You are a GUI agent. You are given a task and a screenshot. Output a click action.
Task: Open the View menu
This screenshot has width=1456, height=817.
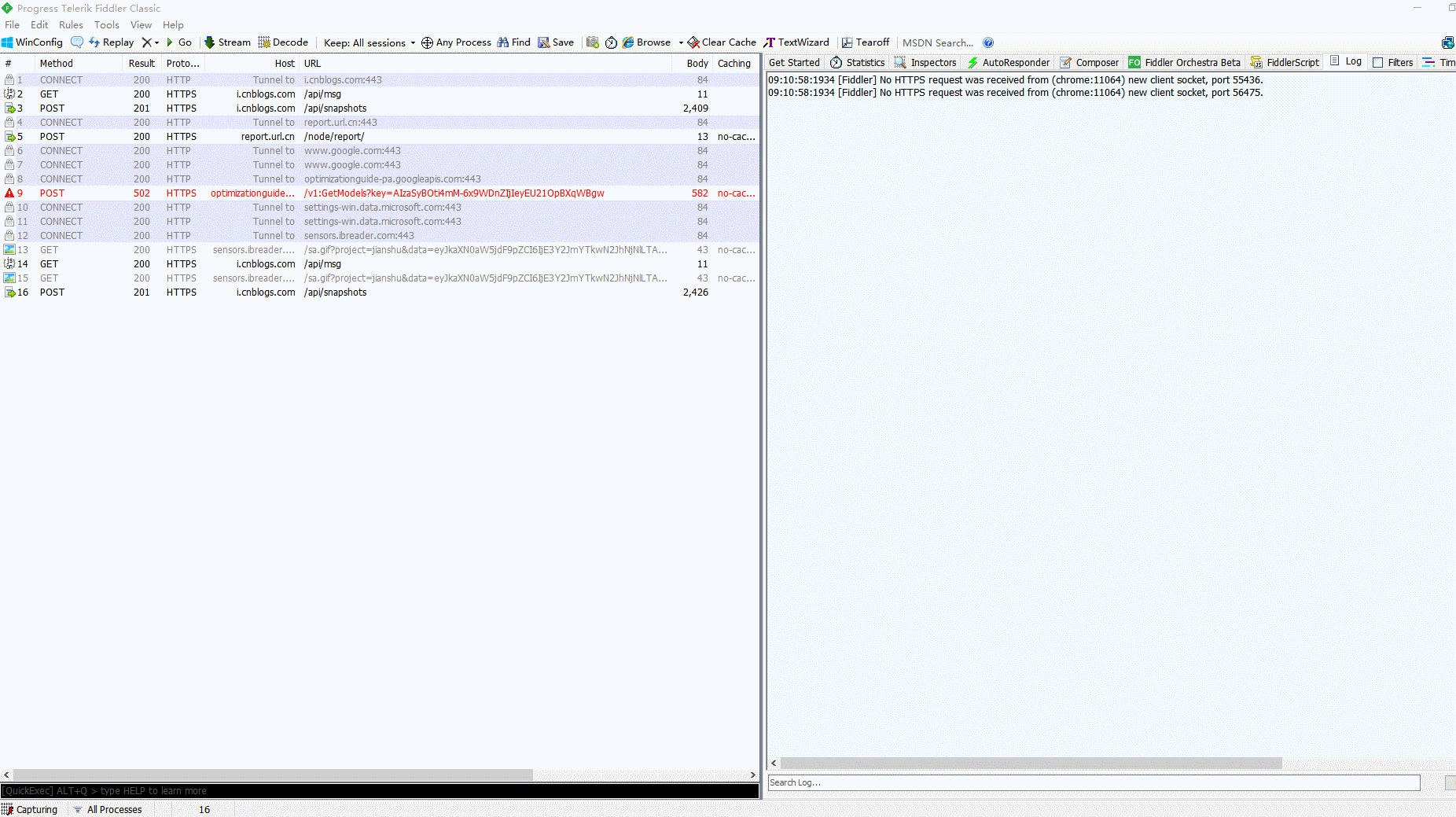pos(141,25)
